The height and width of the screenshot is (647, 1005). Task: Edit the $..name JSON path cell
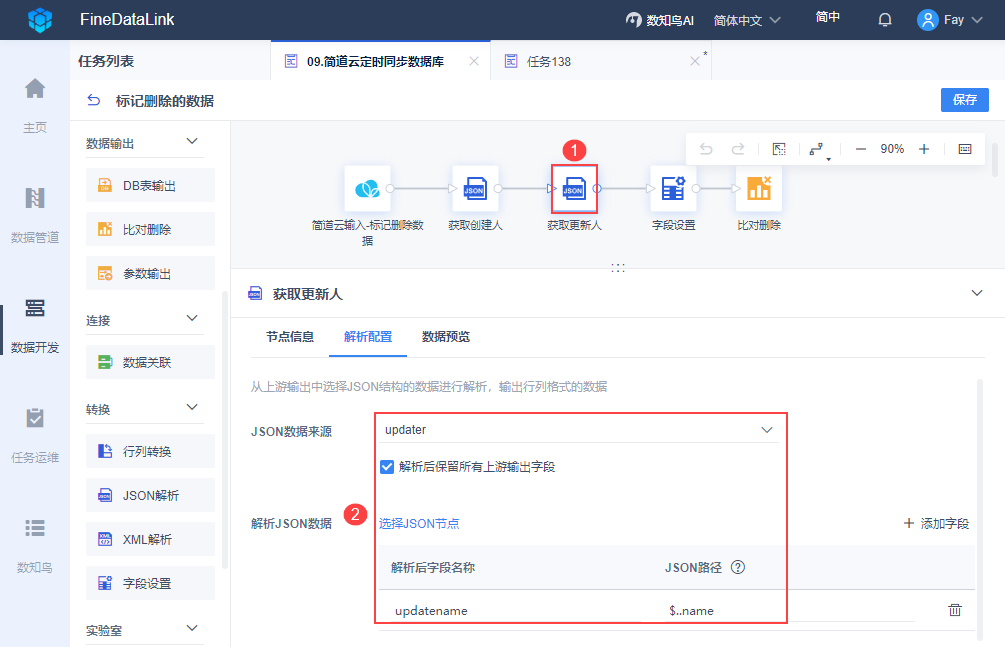pyautogui.click(x=788, y=610)
